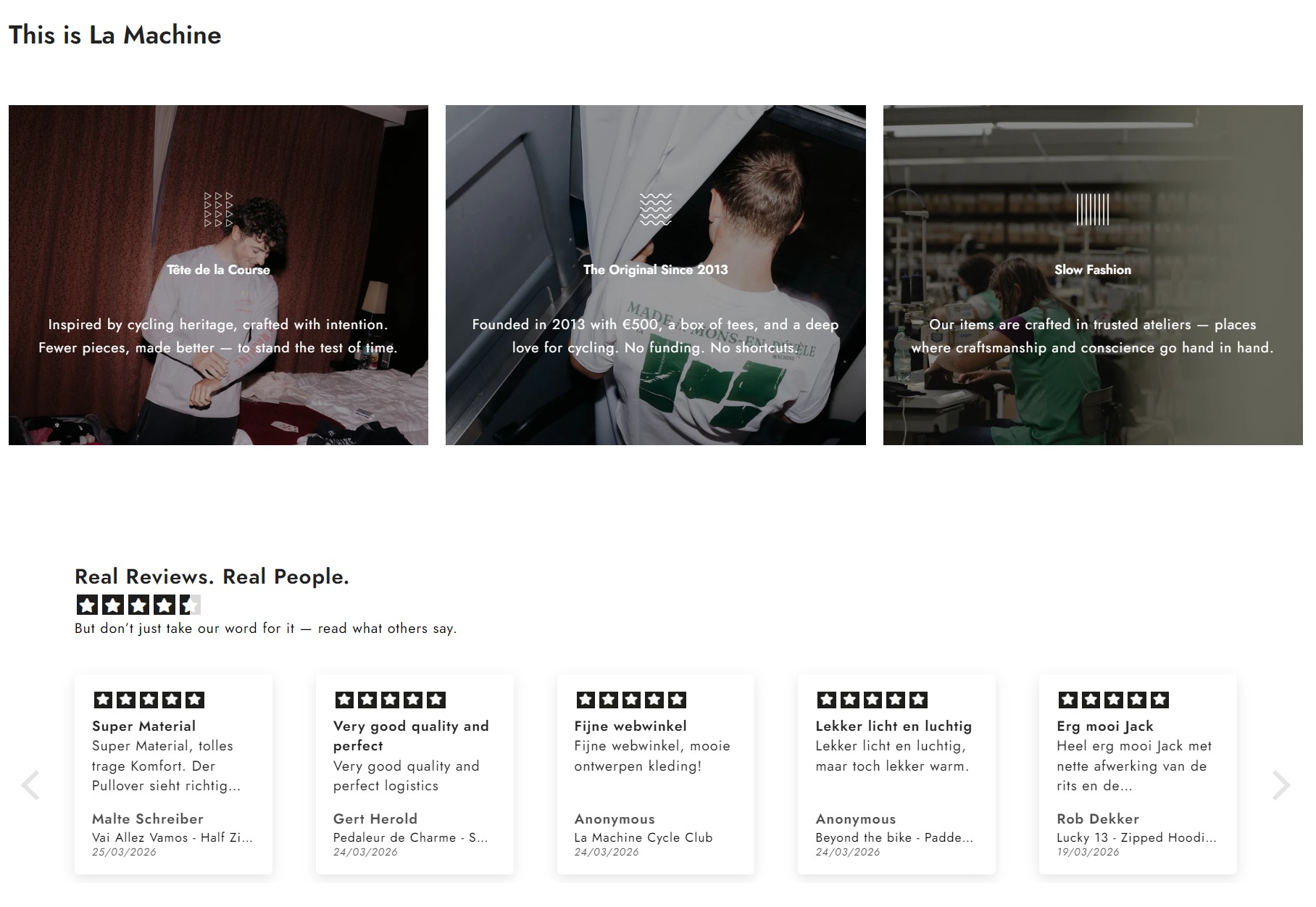Open the Lucky 13 - Zipped Hoodie product link
This screenshot has height=907, width=1316.
1136,837
